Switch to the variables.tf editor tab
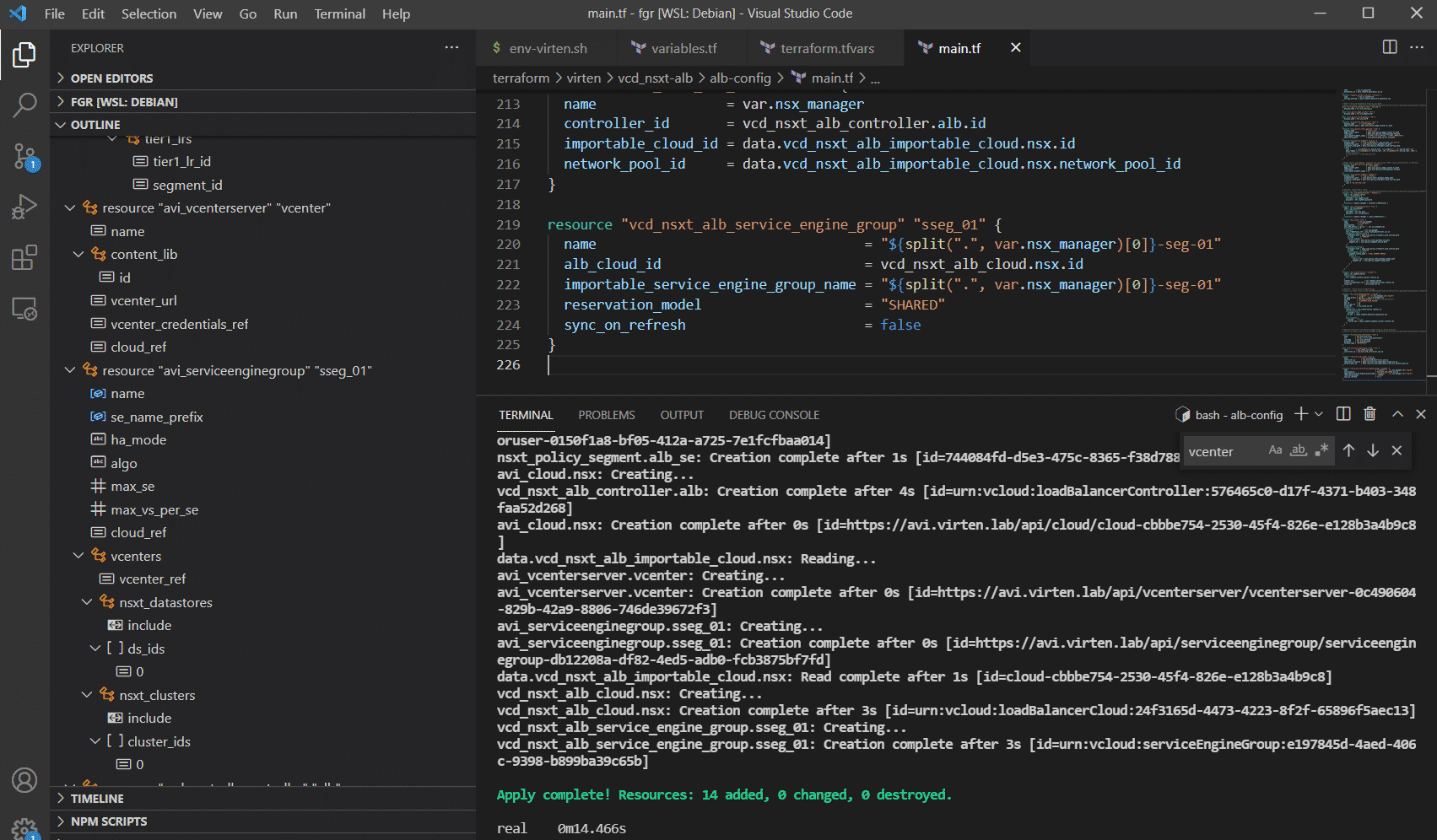 682,48
